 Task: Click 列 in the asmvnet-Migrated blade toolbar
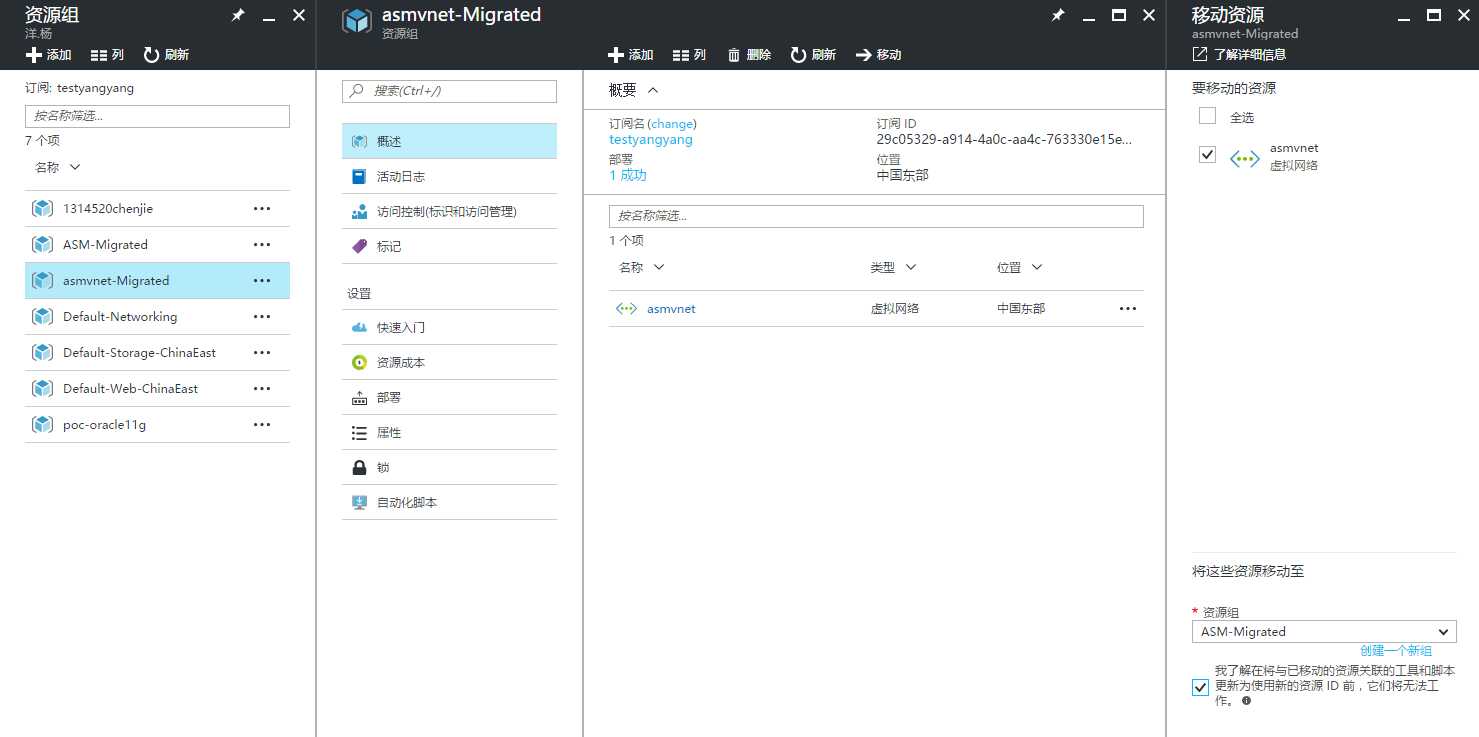(689, 55)
